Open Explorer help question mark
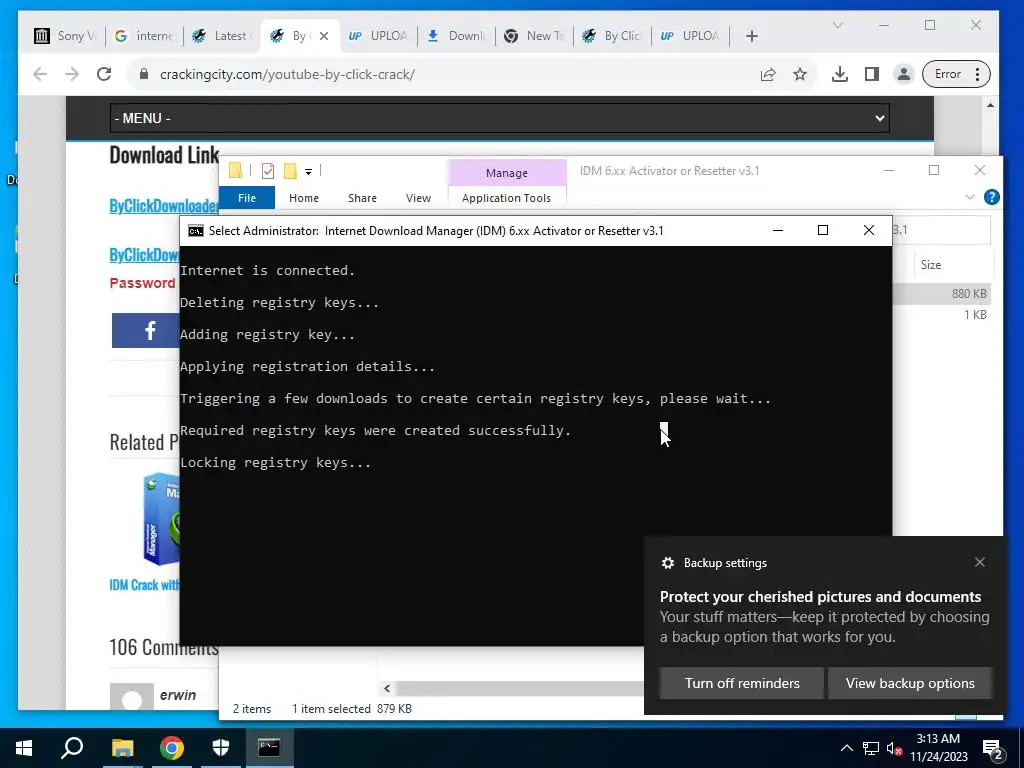The height and width of the screenshot is (768, 1024). [991, 197]
